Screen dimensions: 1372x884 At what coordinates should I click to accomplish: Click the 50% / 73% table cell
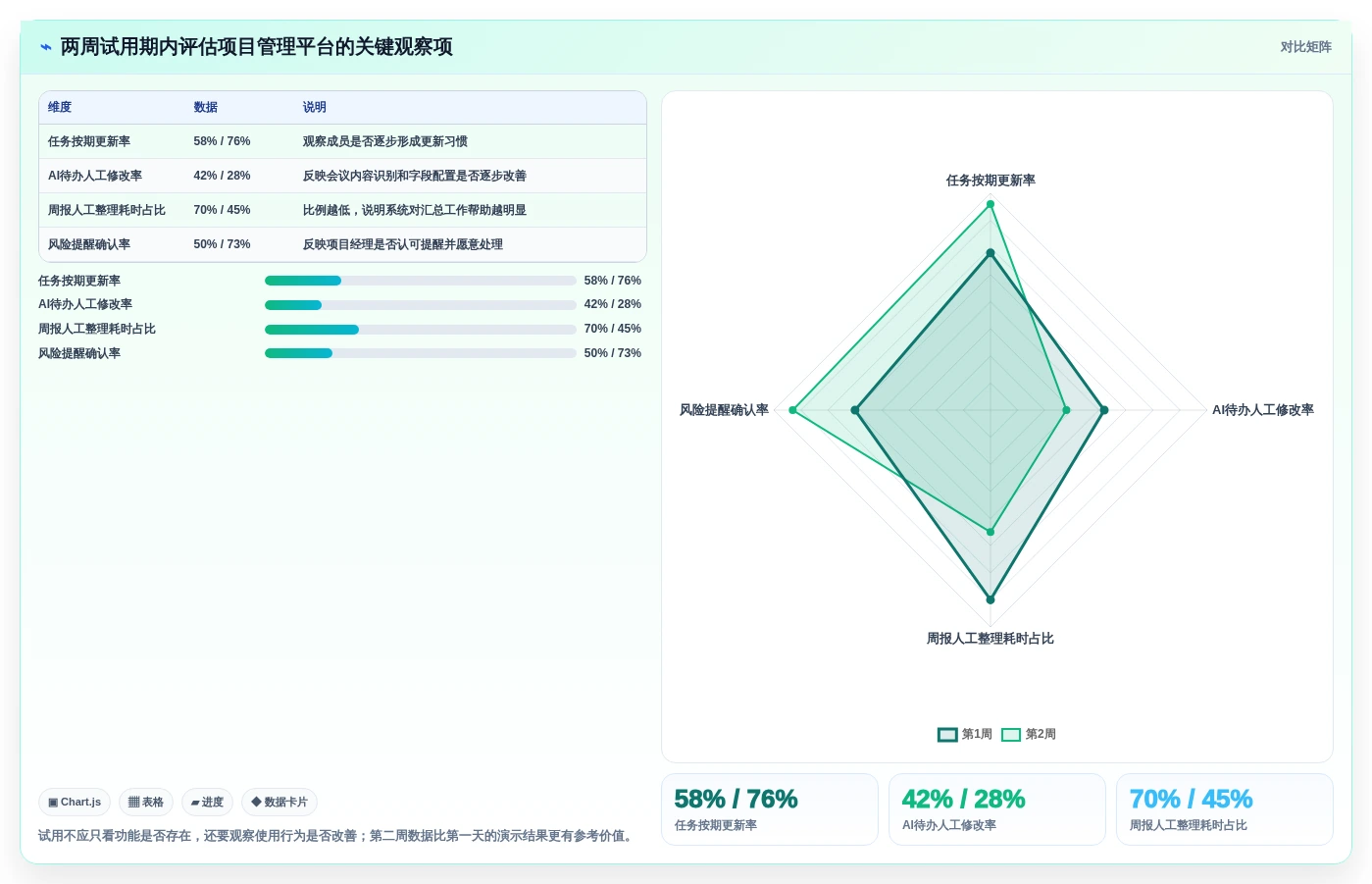(x=222, y=245)
